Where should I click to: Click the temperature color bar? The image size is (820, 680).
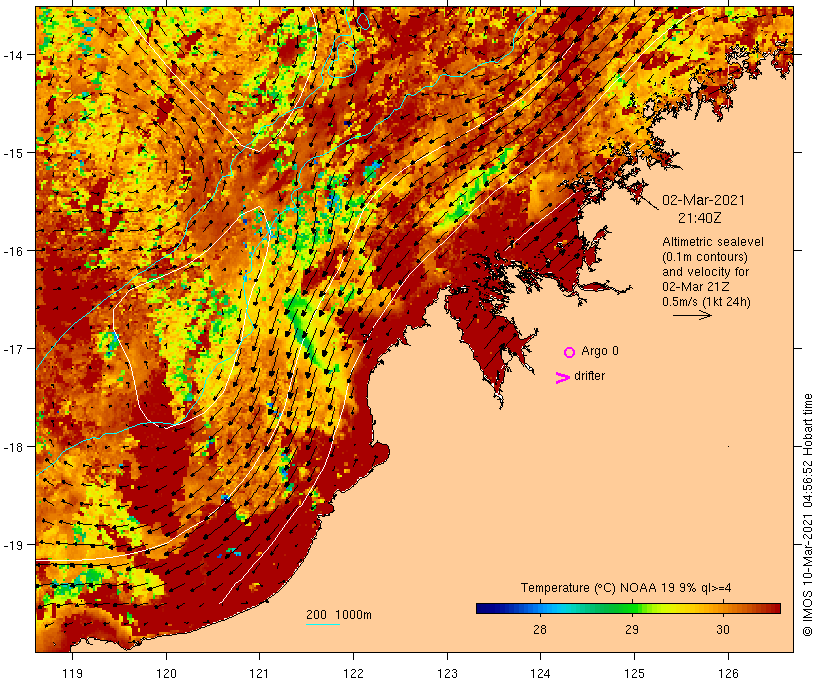tap(628, 608)
